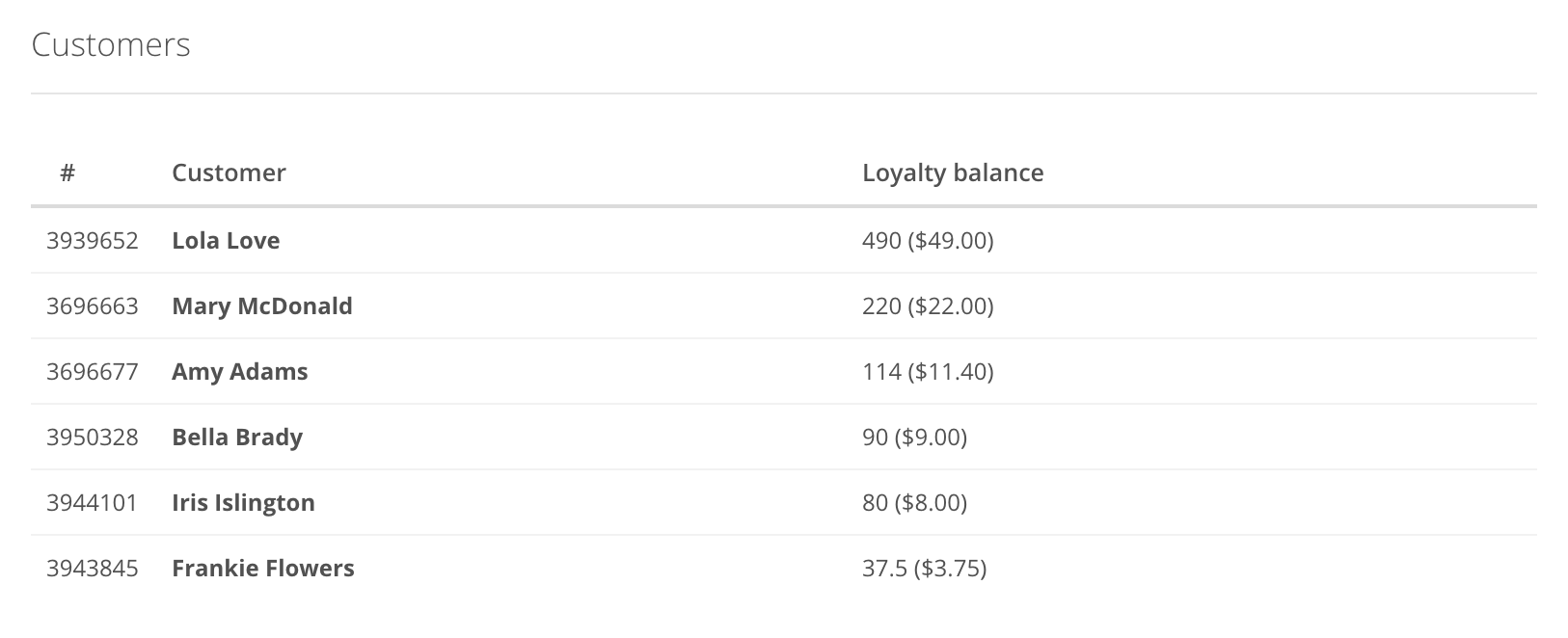The height and width of the screenshot is (638, 1568).
Task: Select customer number 3939652
Action: (93, 240)
